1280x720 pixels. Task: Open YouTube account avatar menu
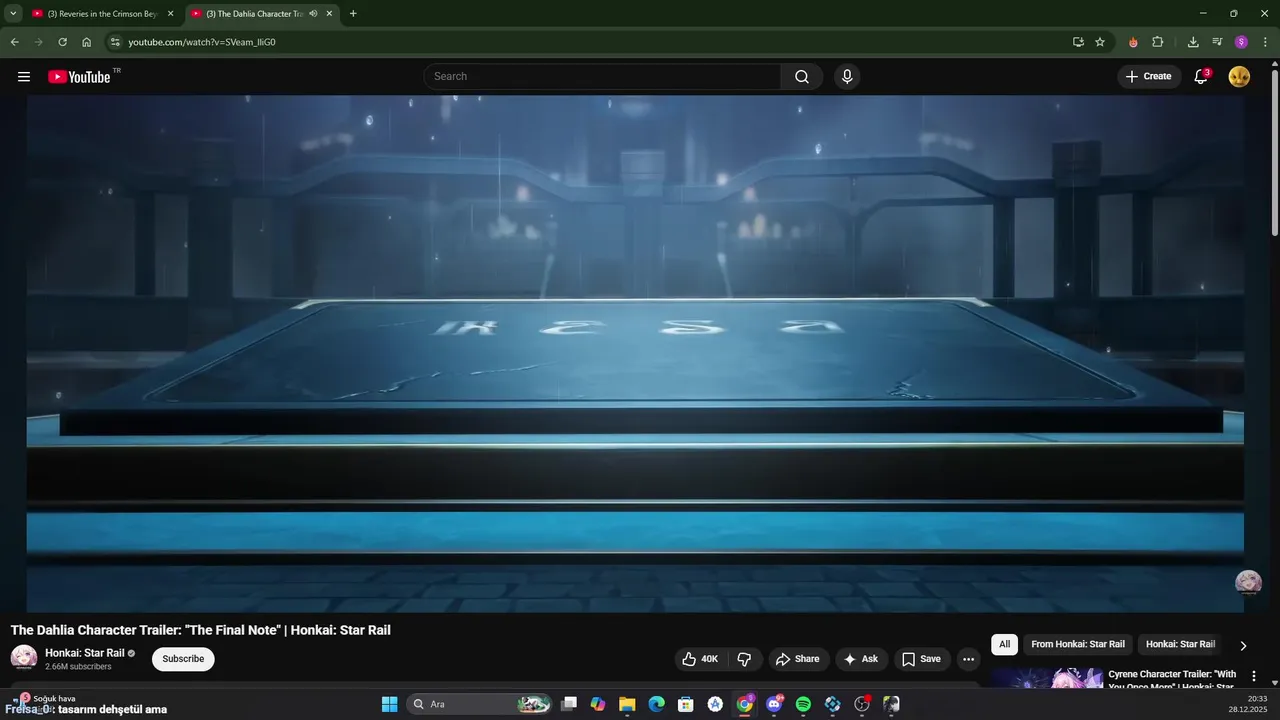pyautogui.click(x=1239, y=77)
